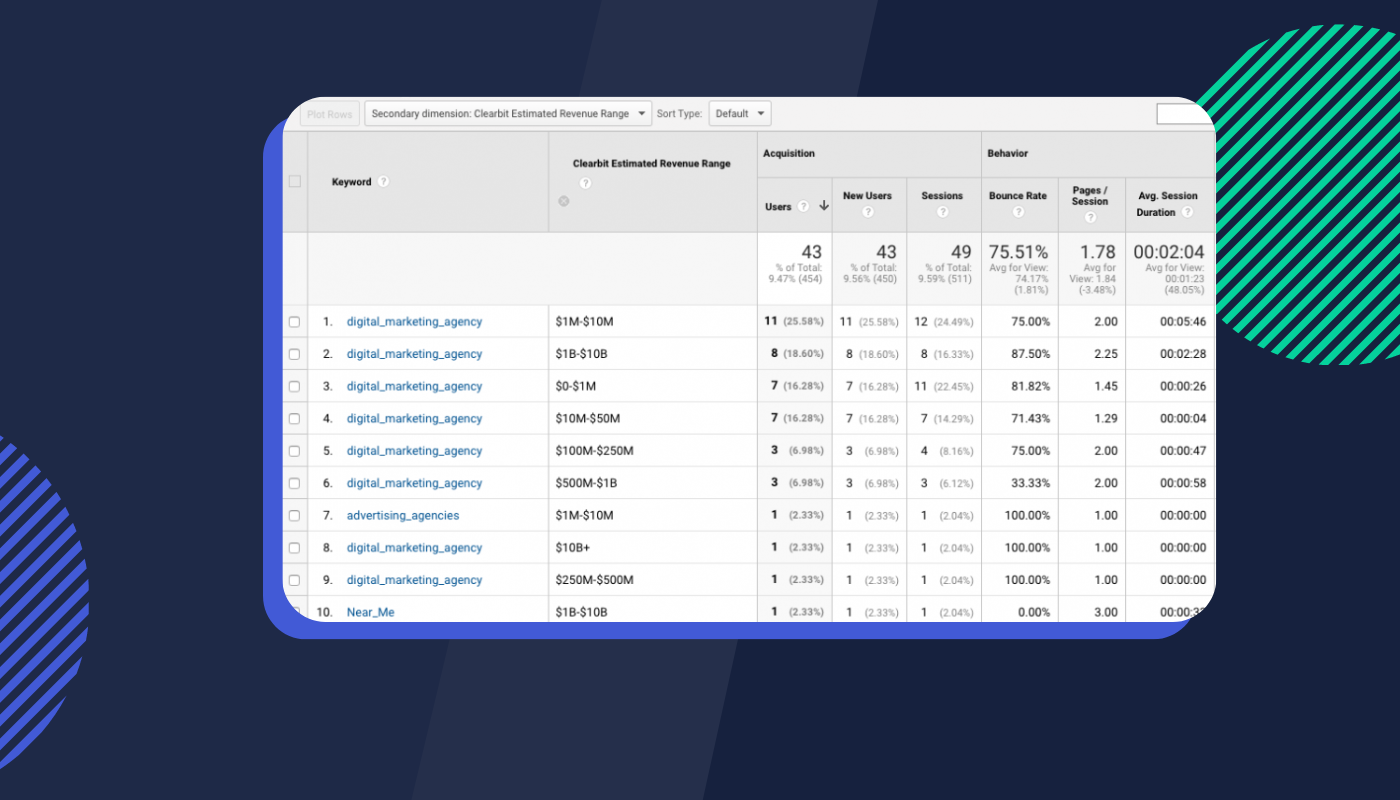Viewport: 1400px width, 800px height.
Task: Check the first digital_marketing_agency row checkbox
Action: [295, 321]
